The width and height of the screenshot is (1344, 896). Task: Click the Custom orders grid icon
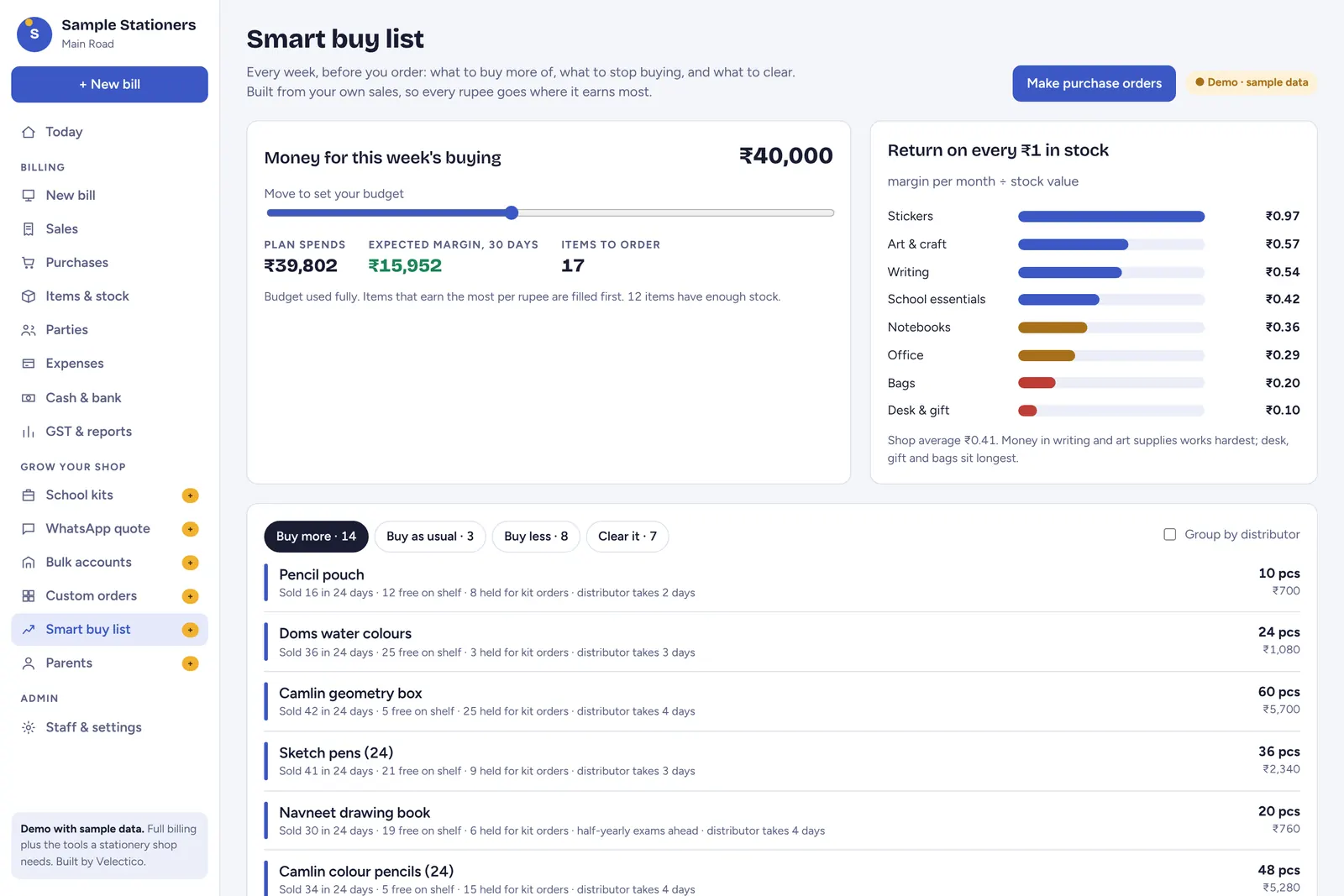[x=29, y=596]
